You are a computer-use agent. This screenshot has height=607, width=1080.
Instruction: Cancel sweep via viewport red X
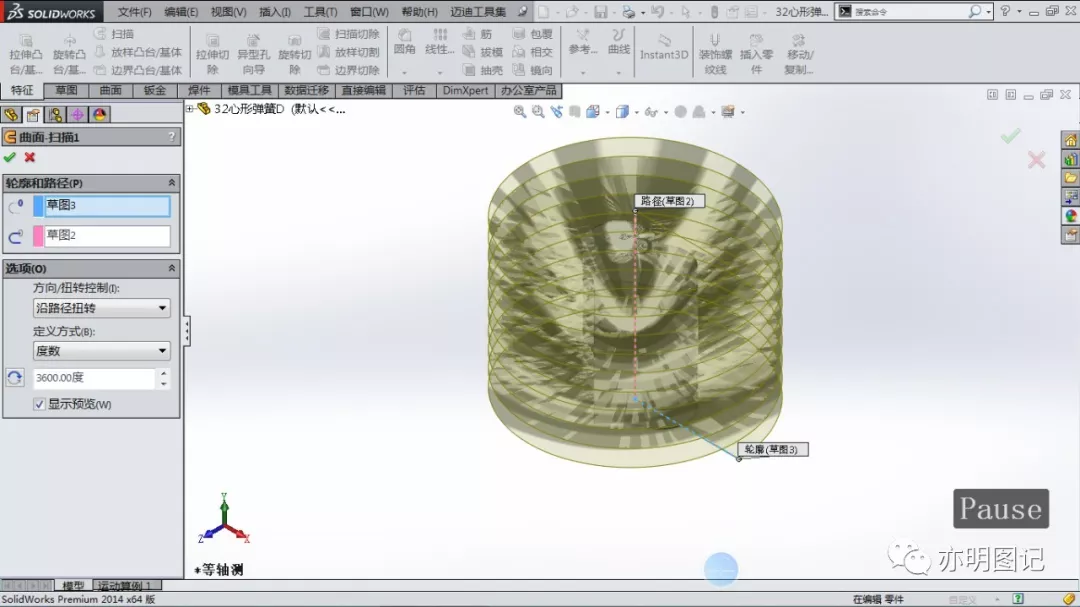pos(1037,160)
